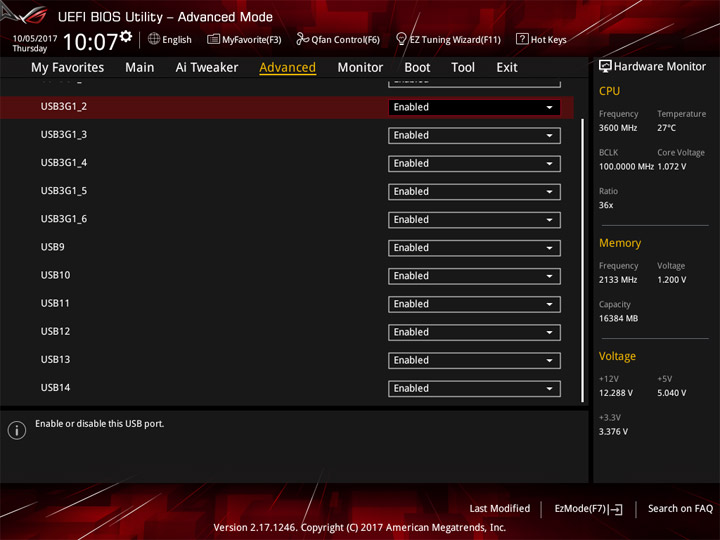Click the Ratio value 36x
The height and width of the screenshot is (540, 720).
pos(606,205)
